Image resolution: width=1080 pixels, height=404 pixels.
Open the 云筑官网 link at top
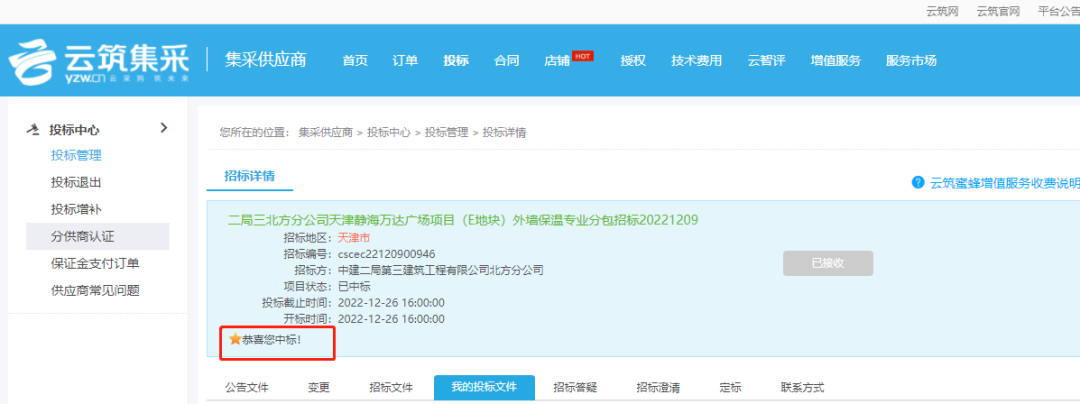click(x=996, y=11)
